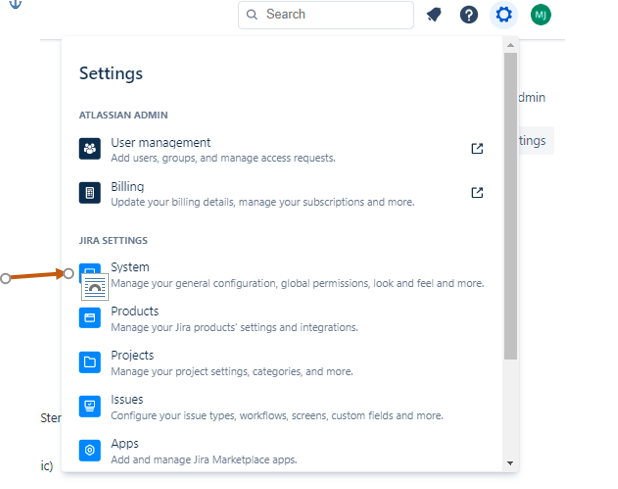Click the search magnifier icon

(x=251, y=15)
